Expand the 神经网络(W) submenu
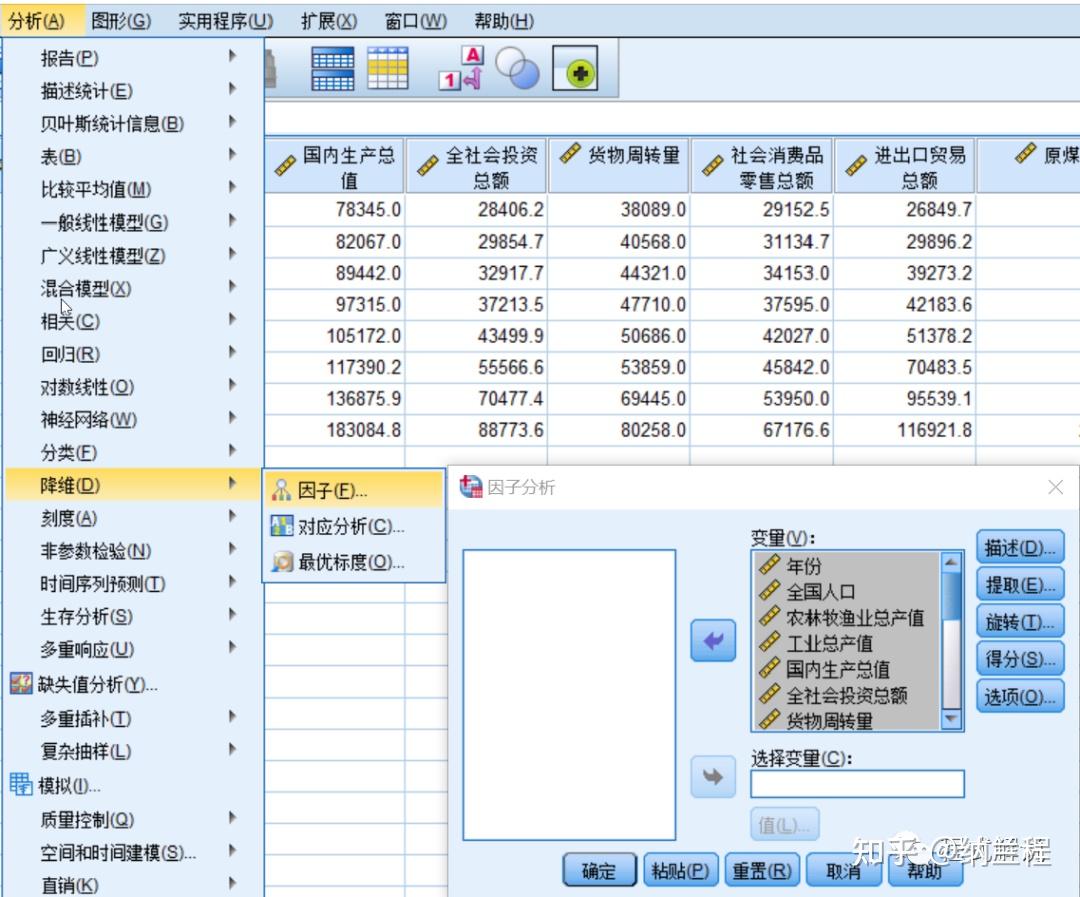1080x897 pixels. point(133,419)
